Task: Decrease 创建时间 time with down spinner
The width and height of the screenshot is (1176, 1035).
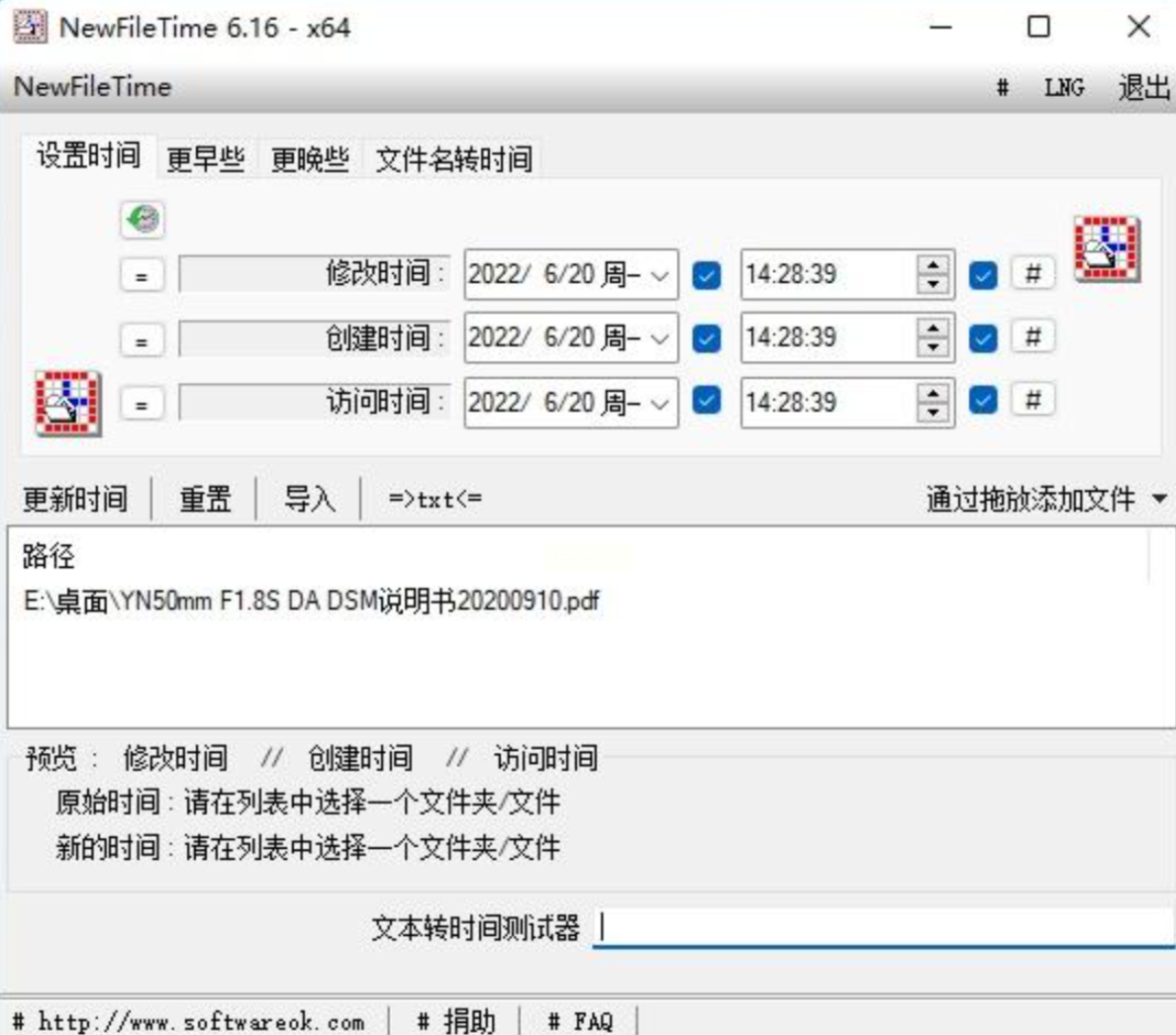Action: coord(933,347)
